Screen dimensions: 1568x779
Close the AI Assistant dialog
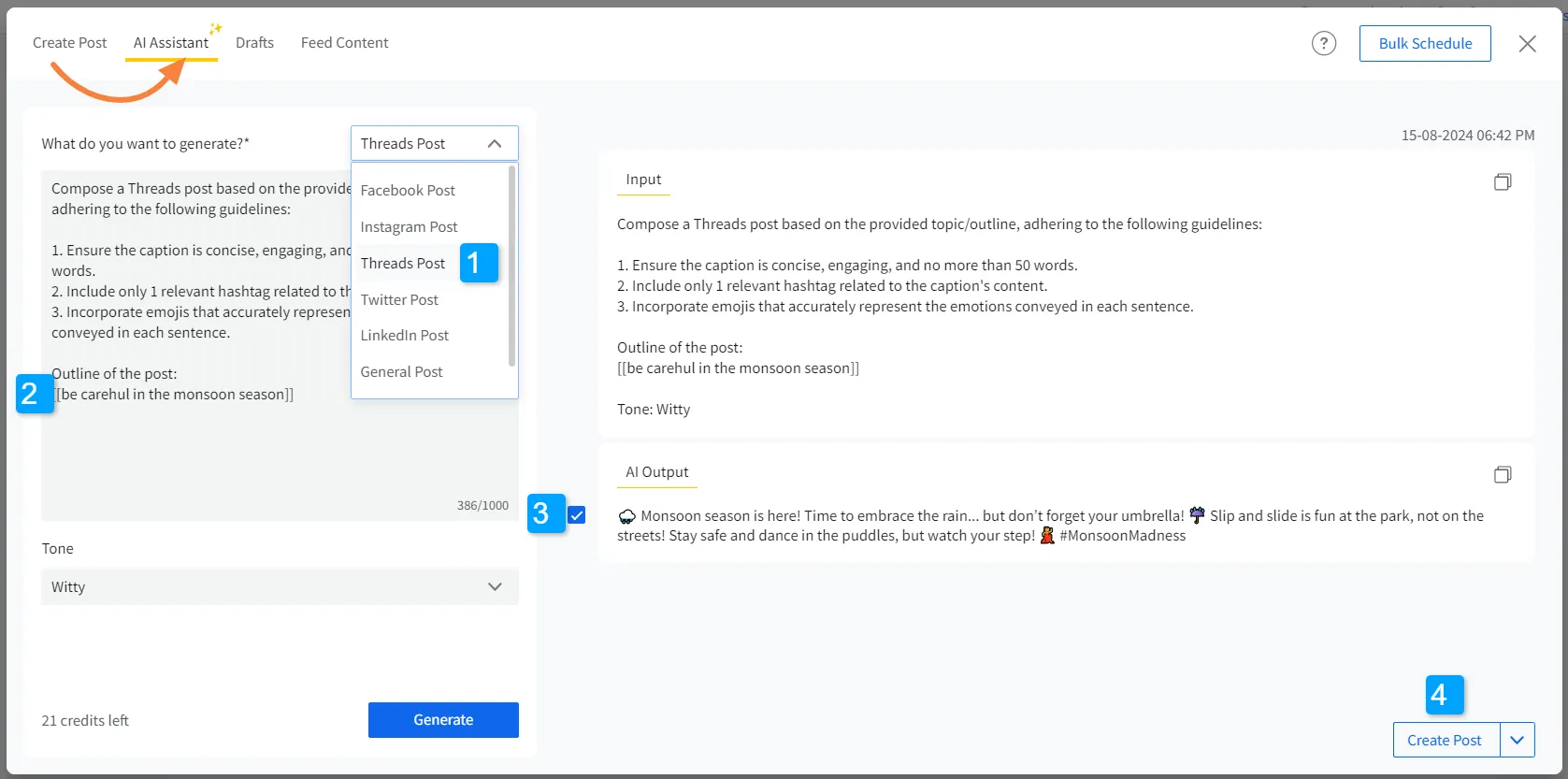(x=1527, y=44)
